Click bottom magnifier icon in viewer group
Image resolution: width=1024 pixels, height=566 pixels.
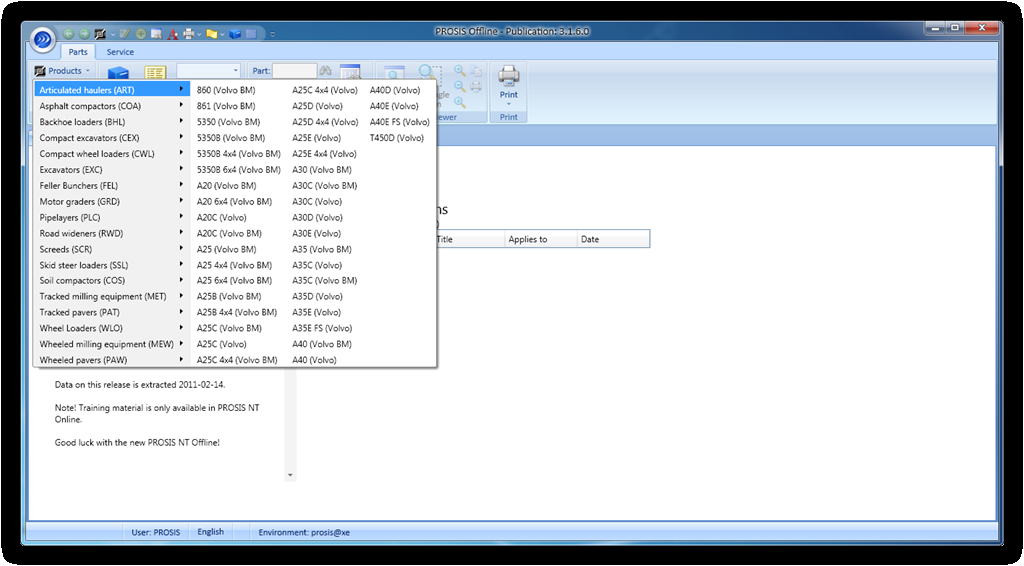(x=460, y=102)
